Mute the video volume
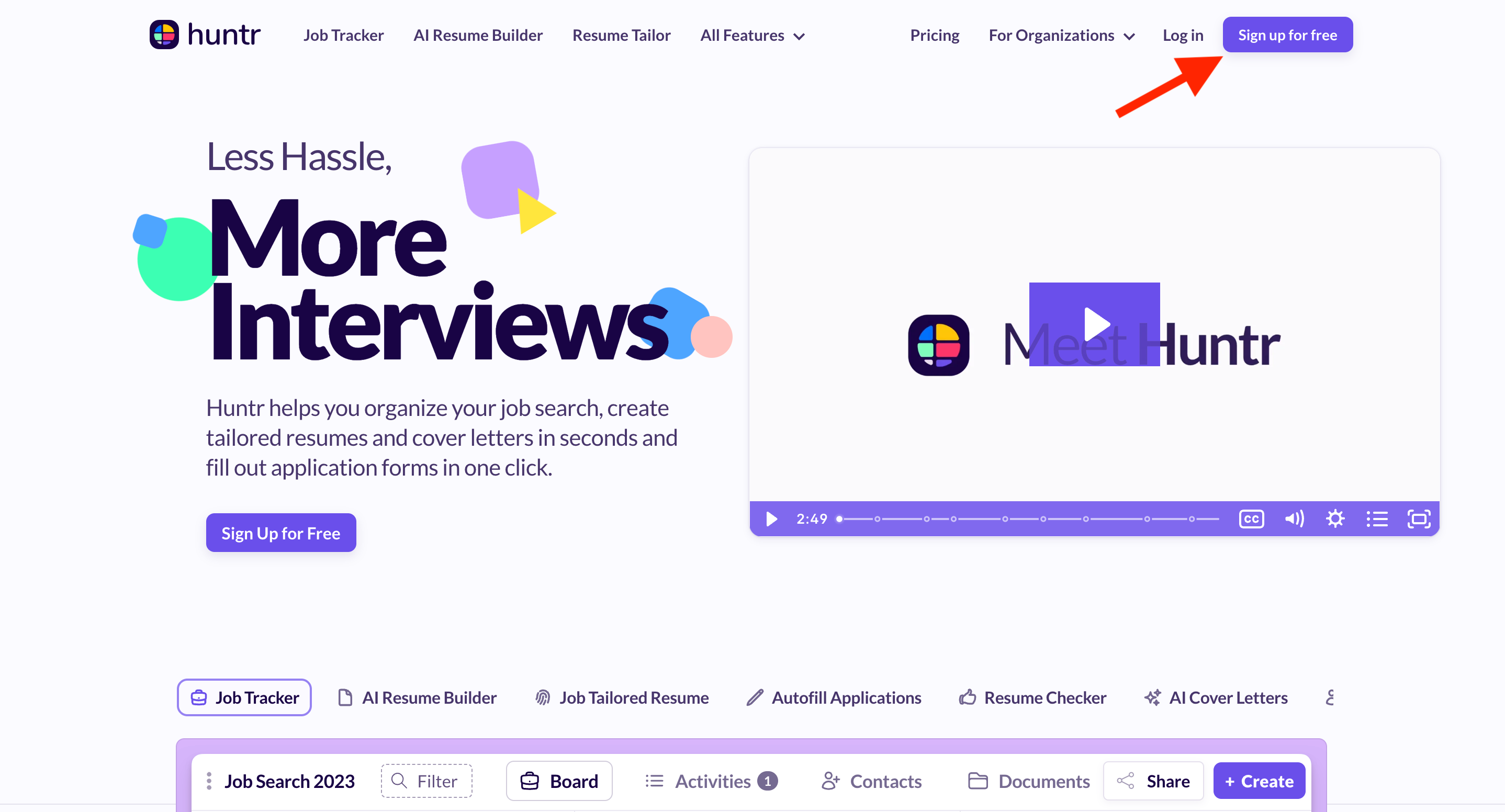 1294,518
